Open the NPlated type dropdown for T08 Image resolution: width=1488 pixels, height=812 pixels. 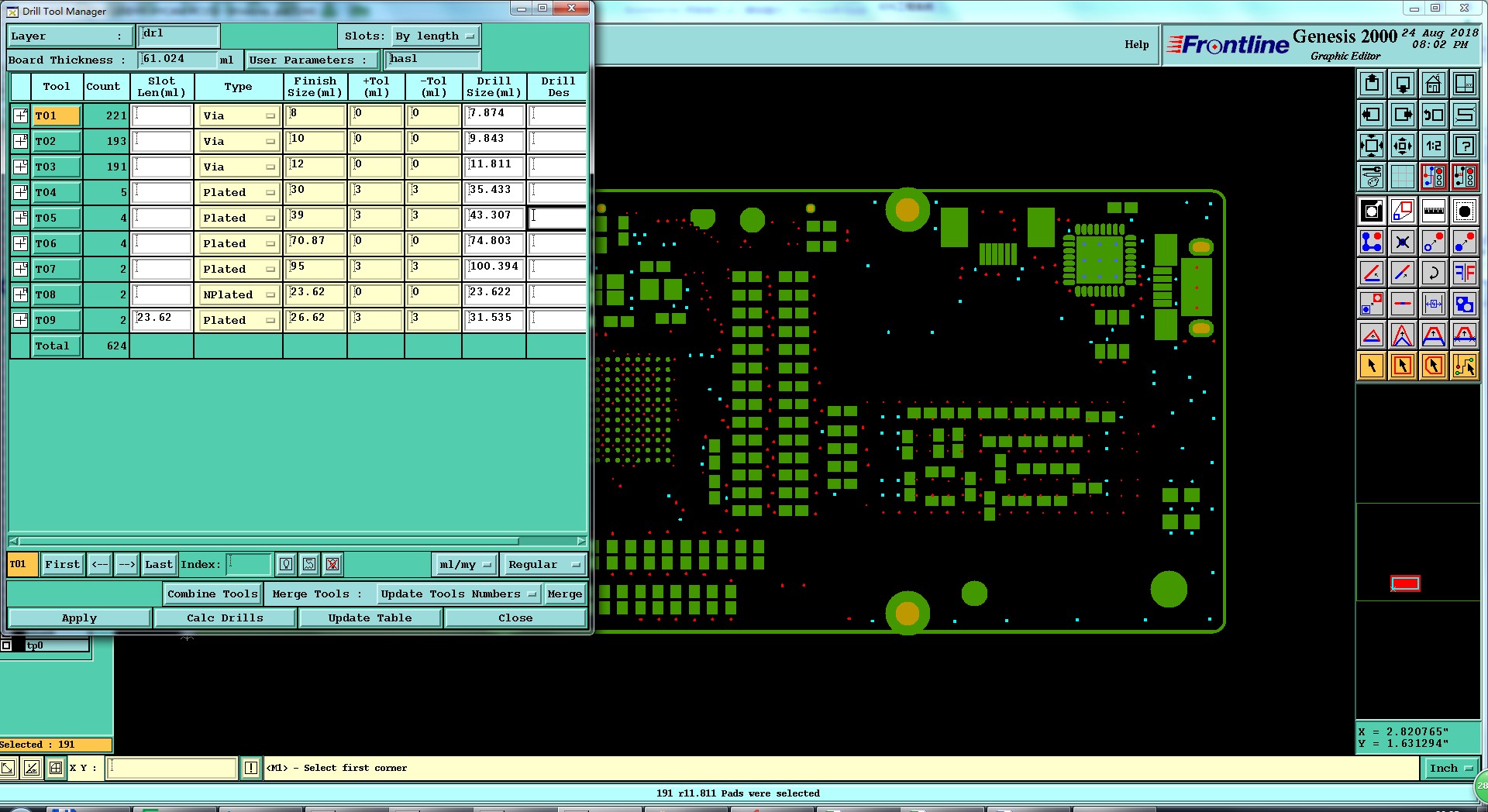click(x=239, y=294)
